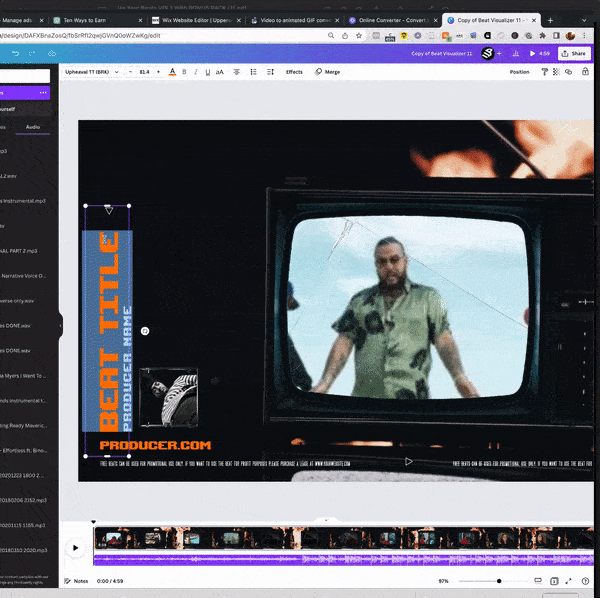Open a new browser tab
This screenshot has height=598, width=600.
click(x=550, y=20)
